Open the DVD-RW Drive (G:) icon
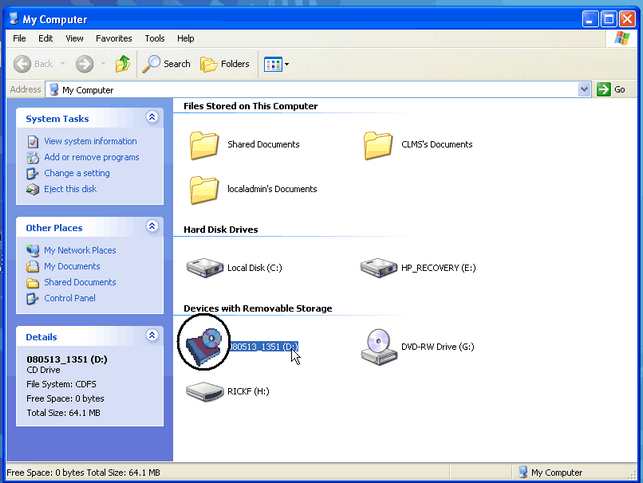643x483 pixels. pyautogui.click(x=378, y=346)
